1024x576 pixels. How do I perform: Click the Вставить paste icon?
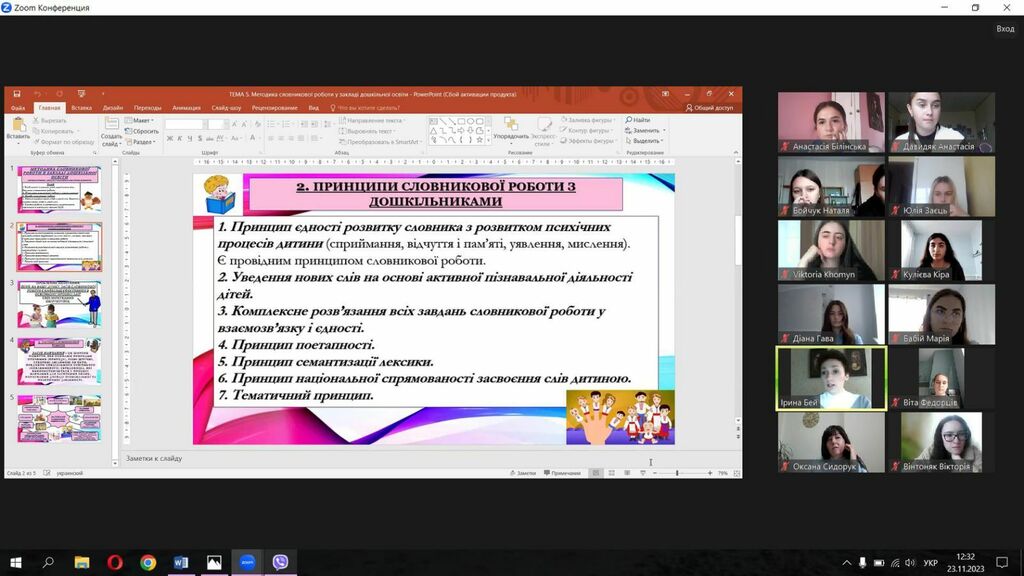tap(18, 129)
